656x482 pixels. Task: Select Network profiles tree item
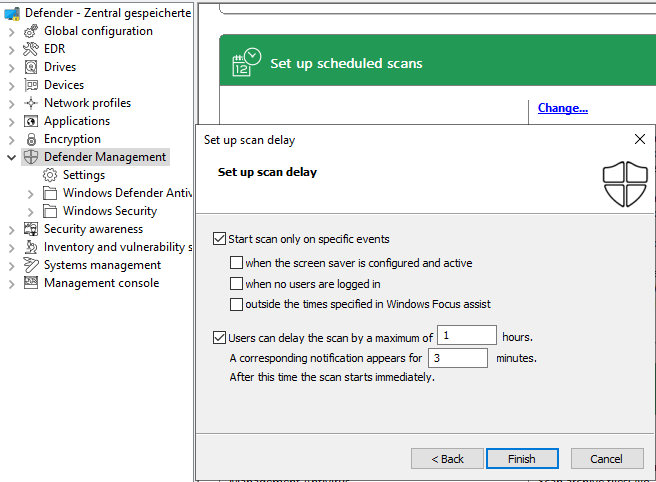pyautogui.click(x=87, y=103)
